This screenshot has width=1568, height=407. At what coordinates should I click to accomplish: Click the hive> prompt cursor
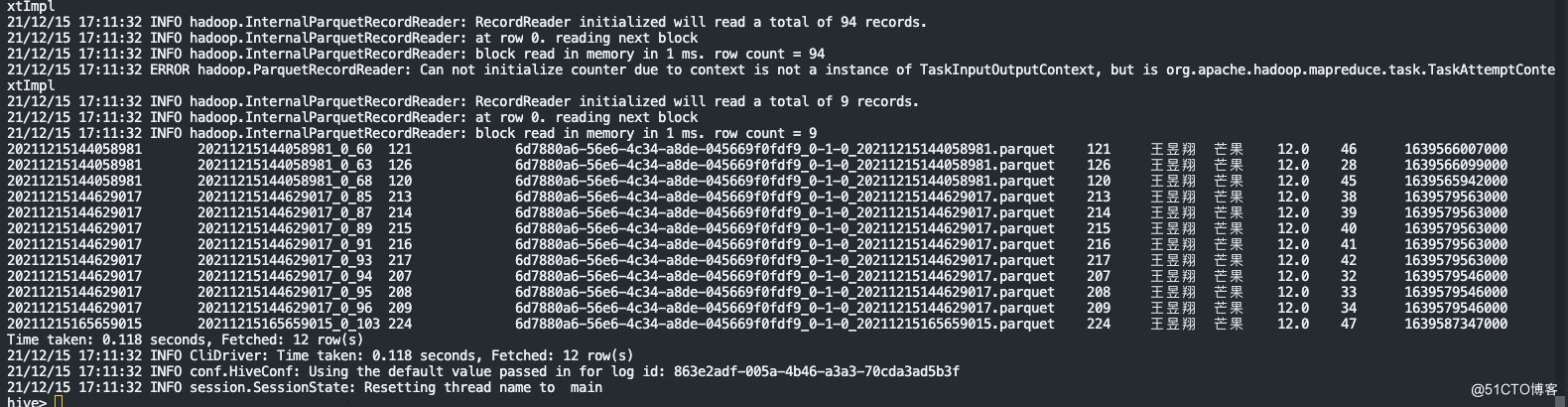(59, 402)
